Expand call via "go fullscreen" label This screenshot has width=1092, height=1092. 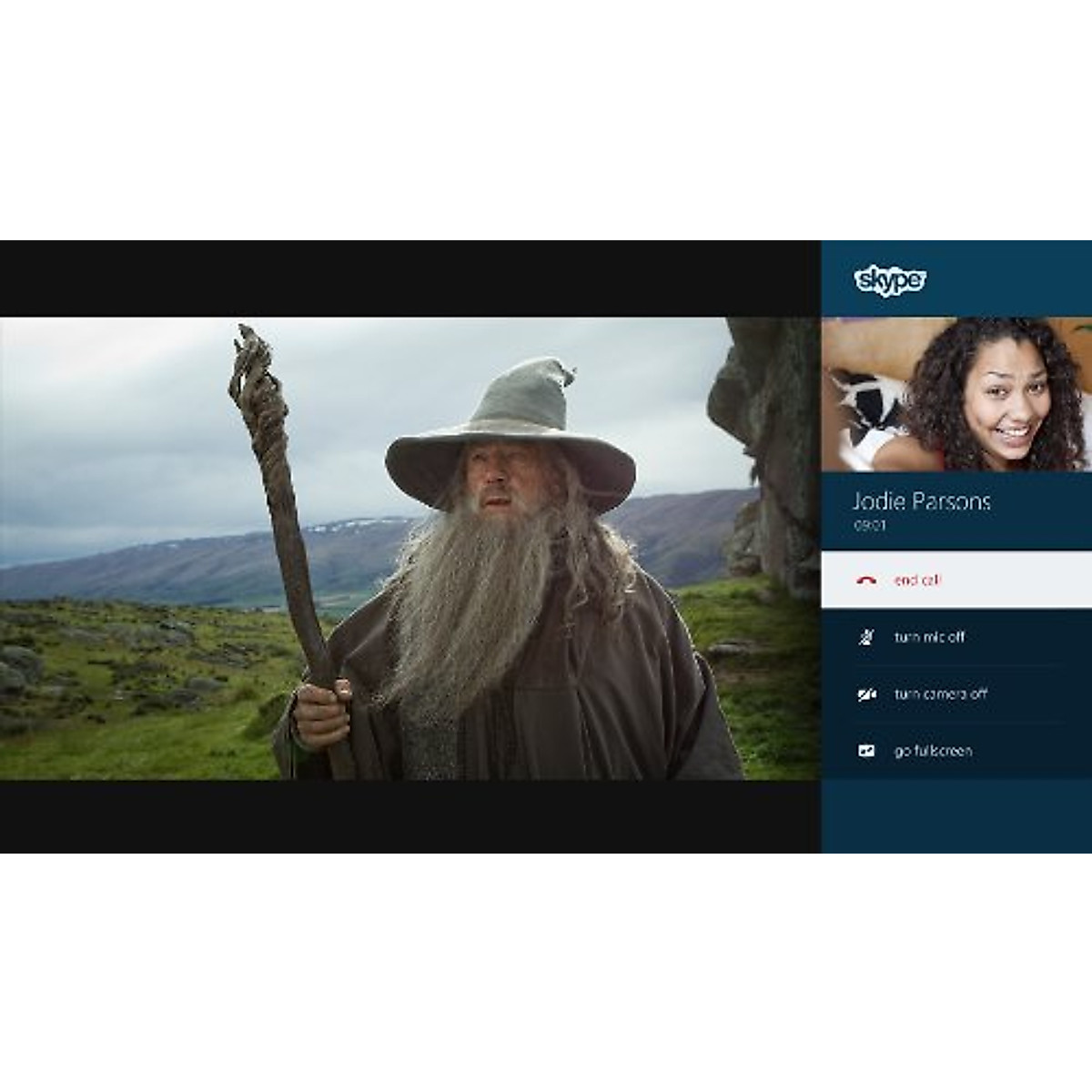[x=933, y=751]
